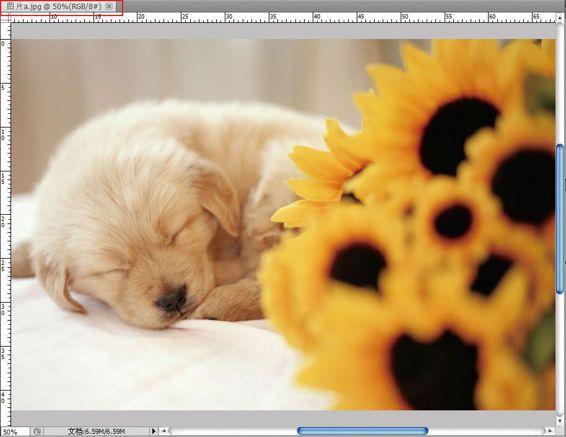
Task: Click the vertical scrollbar down arrow
Action: click(x=560, y=421)
